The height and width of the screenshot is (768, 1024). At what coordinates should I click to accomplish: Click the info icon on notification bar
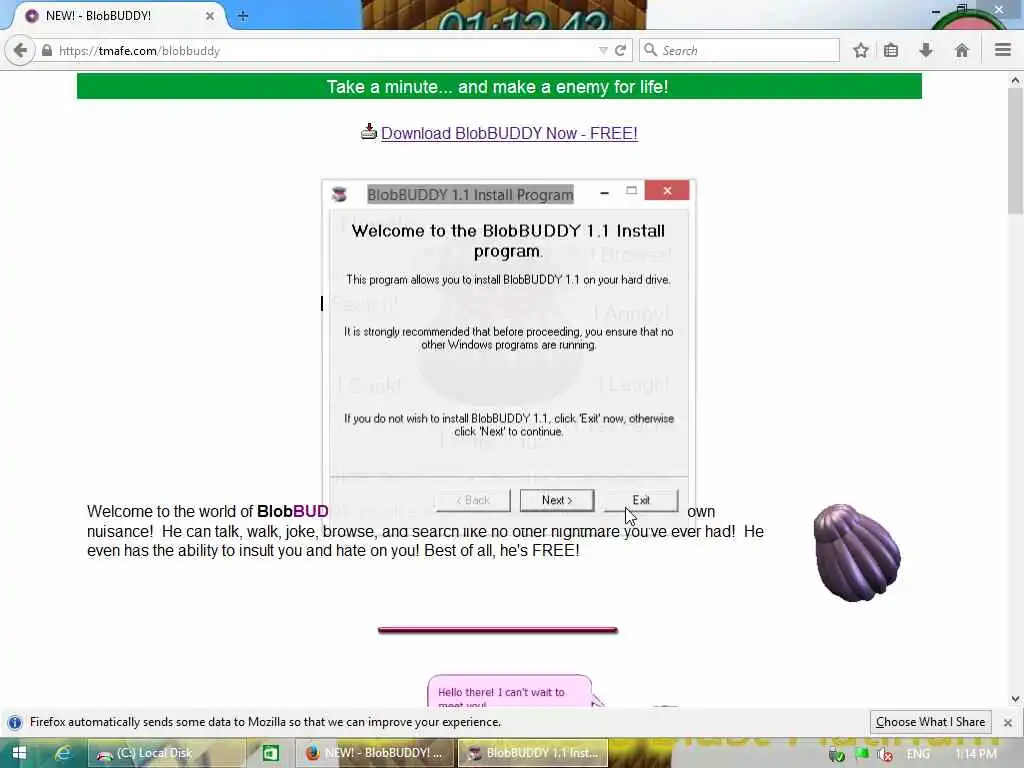[x=15, y=722]
